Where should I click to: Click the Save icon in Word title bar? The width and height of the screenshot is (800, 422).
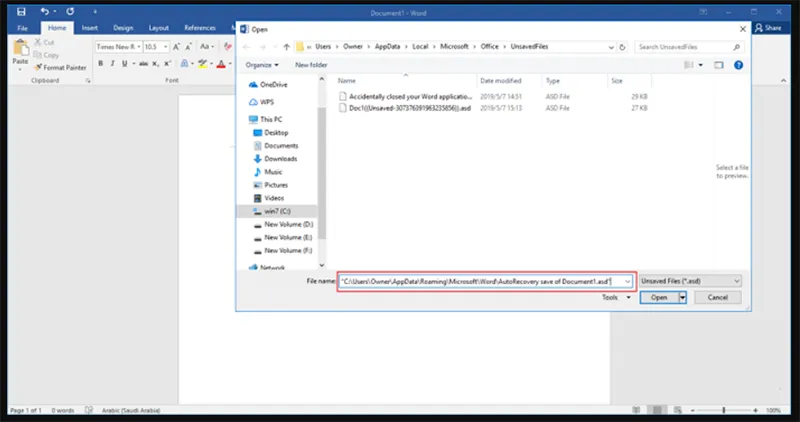click(21, 12)
